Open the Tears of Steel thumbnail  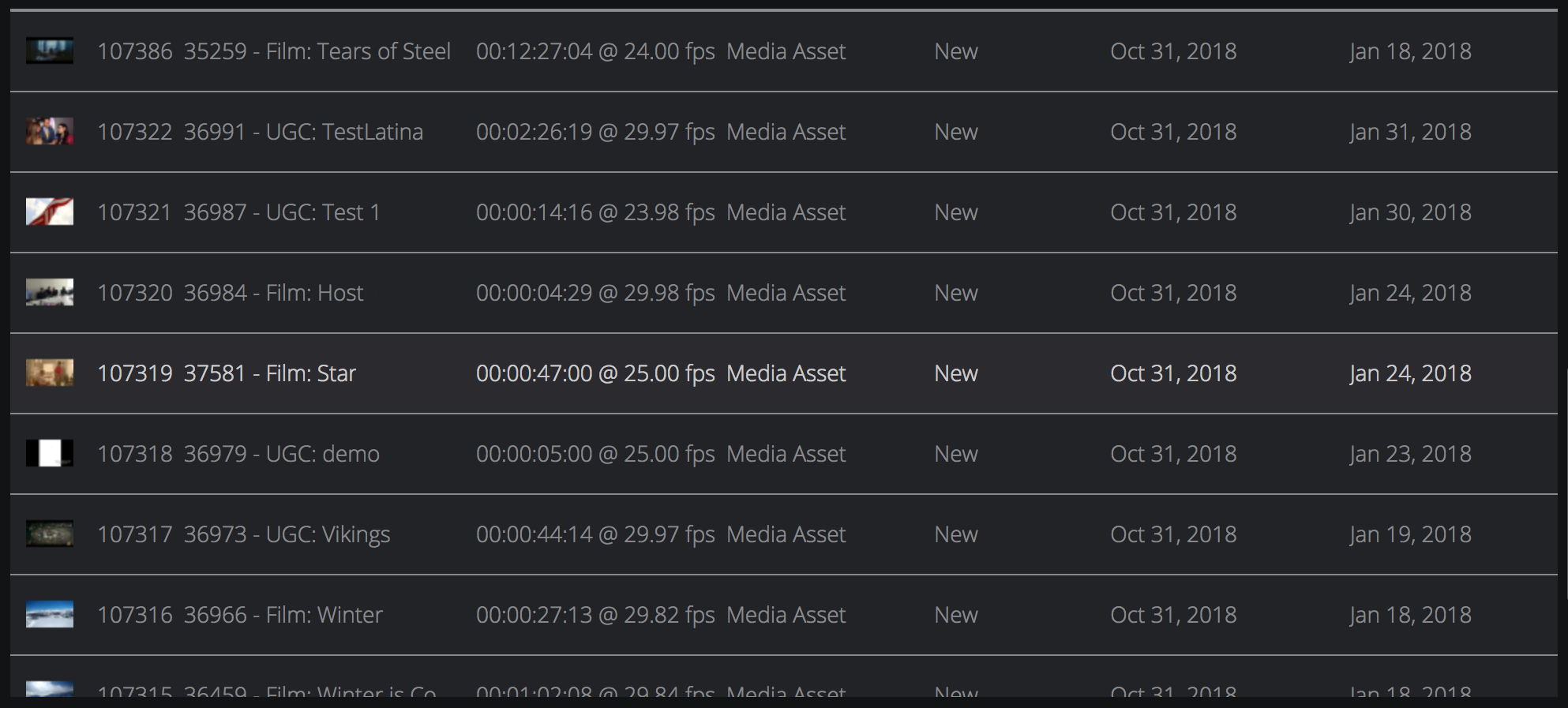pyautogui.click(x=50, y=51)
